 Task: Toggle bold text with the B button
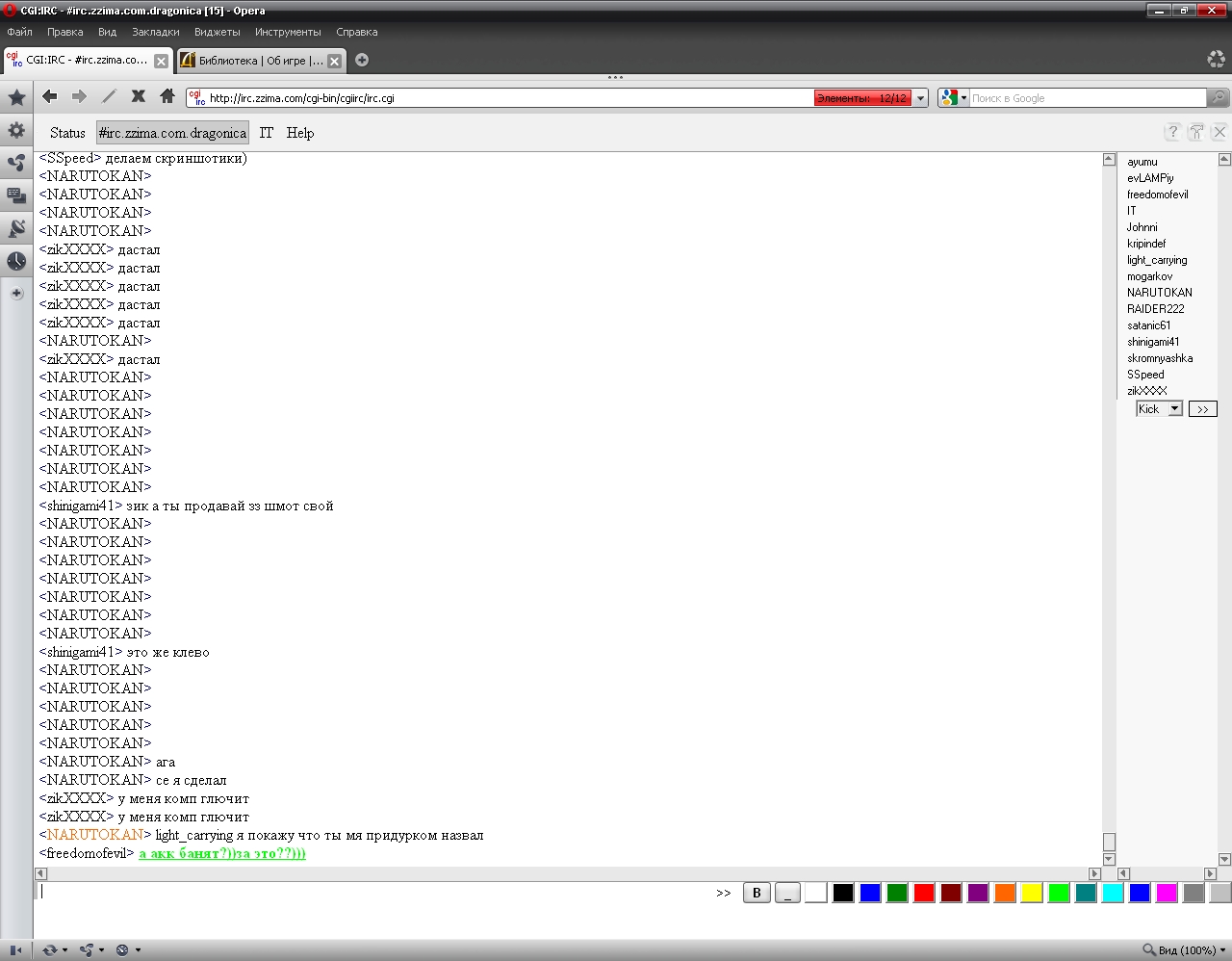coord(757,893)
